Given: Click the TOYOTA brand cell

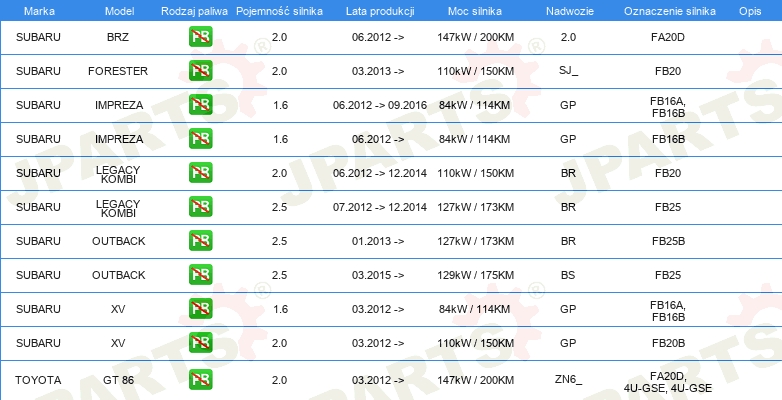Looking at the screenshot, I should (x=38, y=380).
